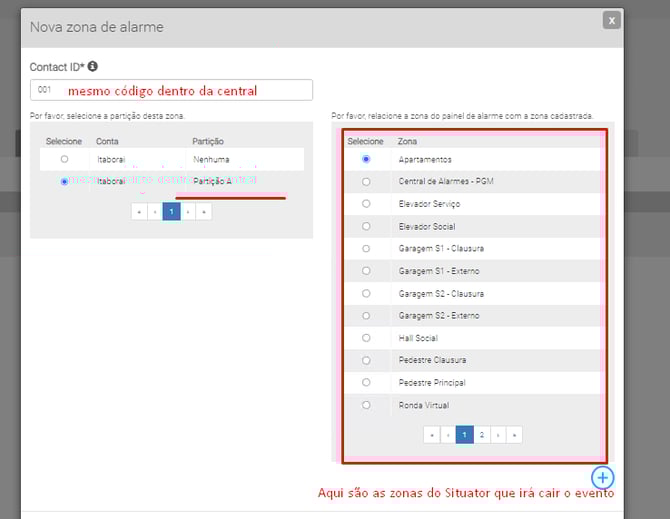
Task: Select Elevador Social zone radio button
Action: tap(366, 226)
